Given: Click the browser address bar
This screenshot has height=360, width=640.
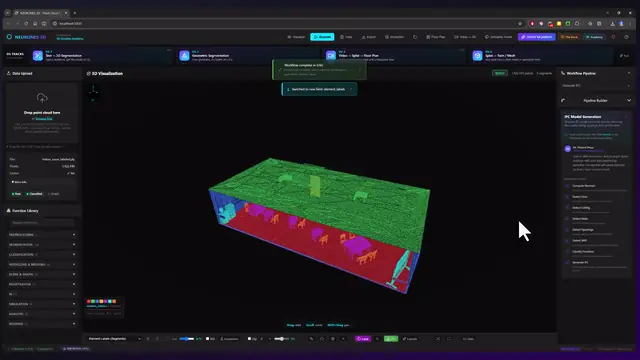Looking at the screenshot, I should (286, 24).
